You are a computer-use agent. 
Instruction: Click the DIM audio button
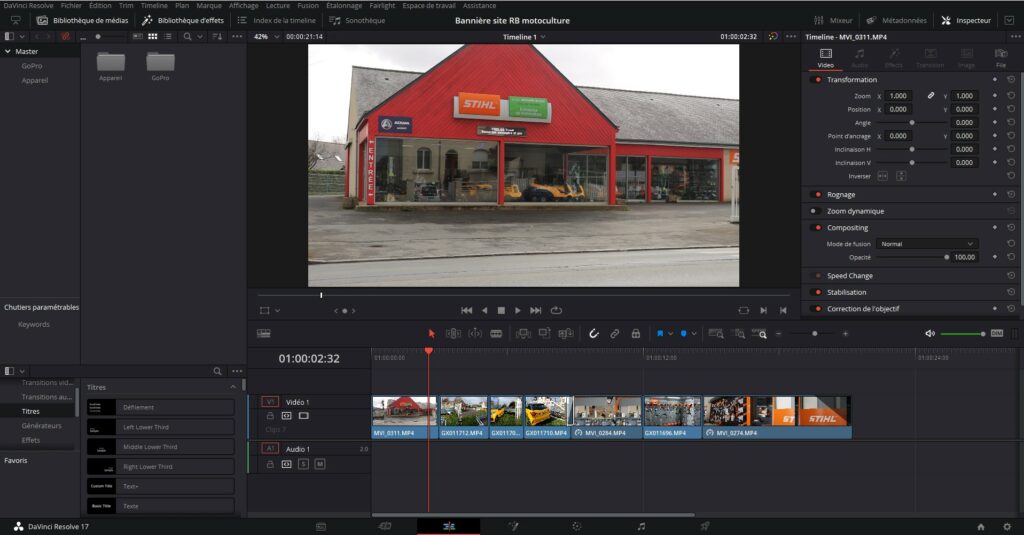tap(997, 334)
